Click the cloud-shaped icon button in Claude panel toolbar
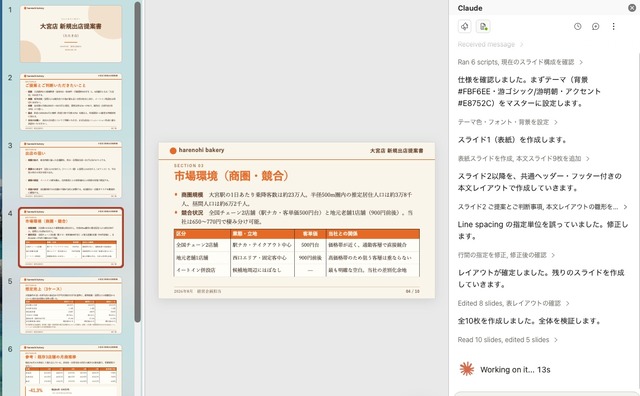The image size is (640, 396). (x=464, y=27)
